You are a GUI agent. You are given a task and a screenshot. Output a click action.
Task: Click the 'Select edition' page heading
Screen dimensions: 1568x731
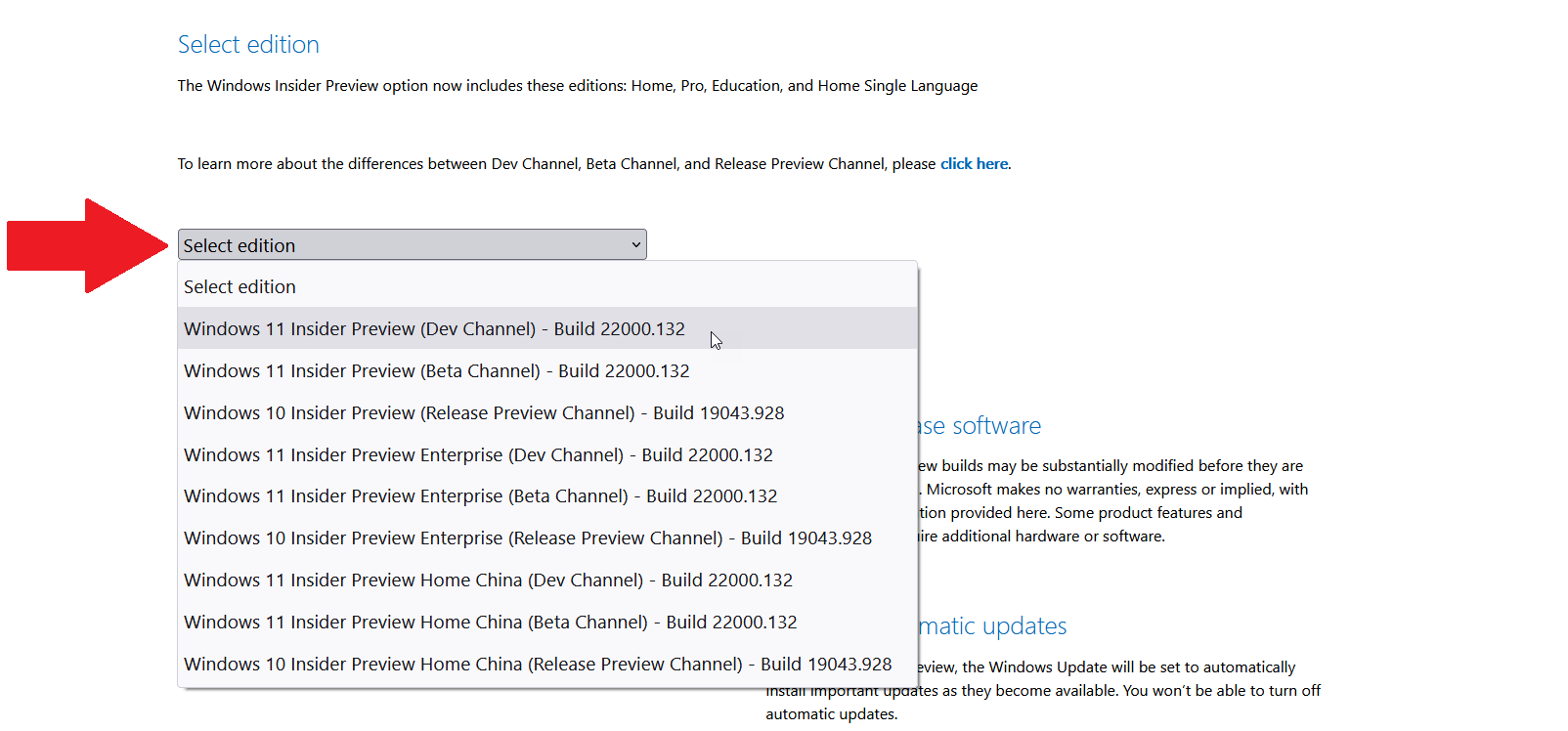pos(248,44)
